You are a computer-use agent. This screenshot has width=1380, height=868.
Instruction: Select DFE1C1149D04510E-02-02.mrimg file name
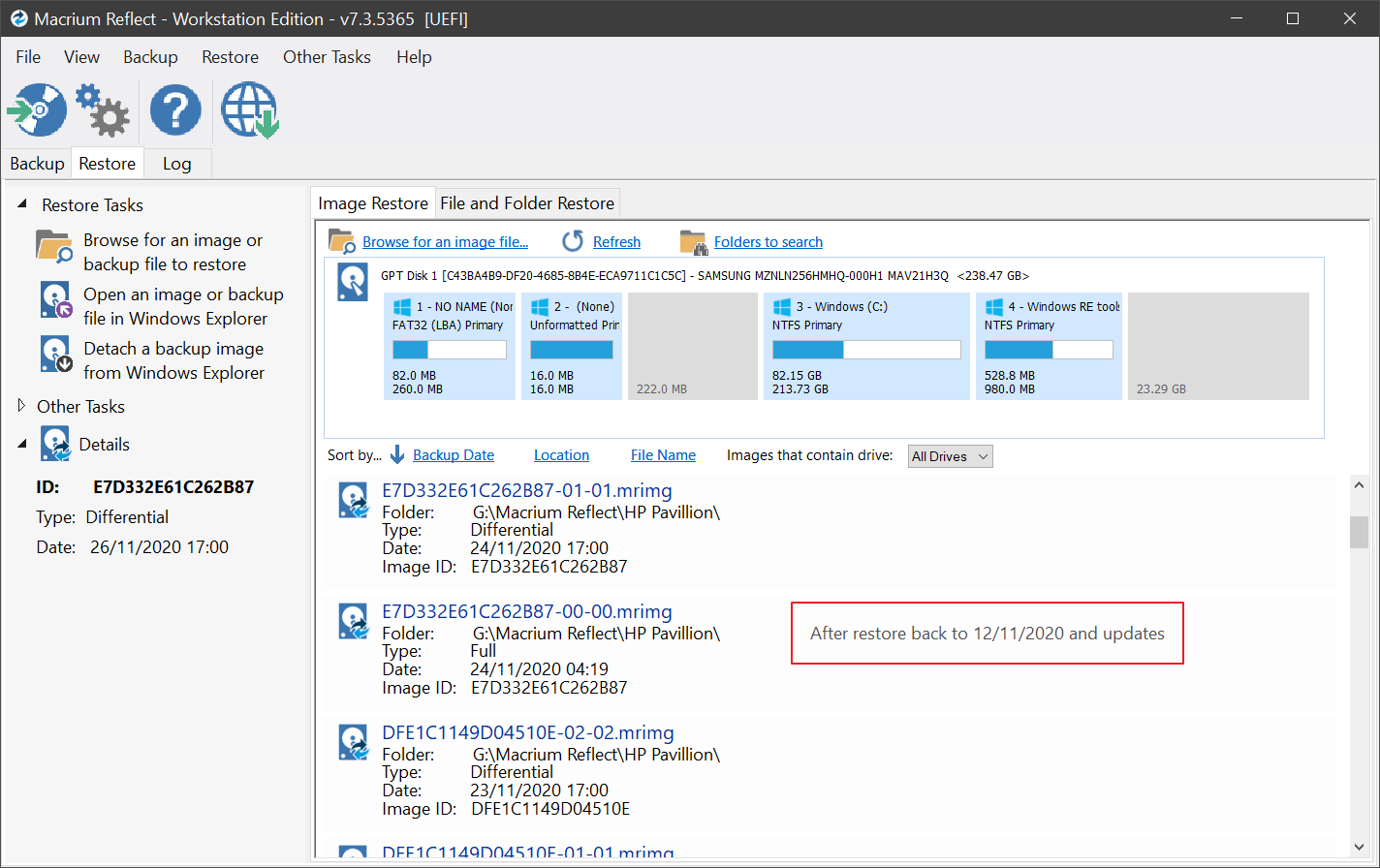[x=528, y=732]
